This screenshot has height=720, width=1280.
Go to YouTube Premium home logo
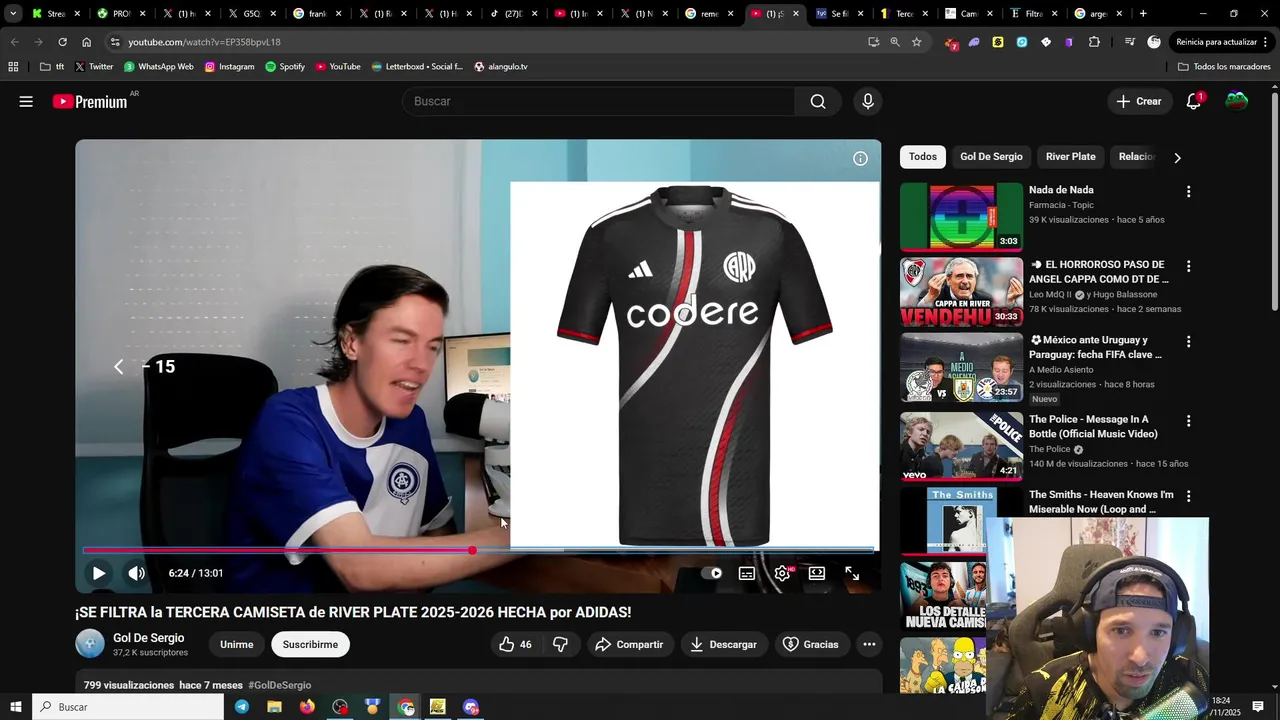click(90, 101)
